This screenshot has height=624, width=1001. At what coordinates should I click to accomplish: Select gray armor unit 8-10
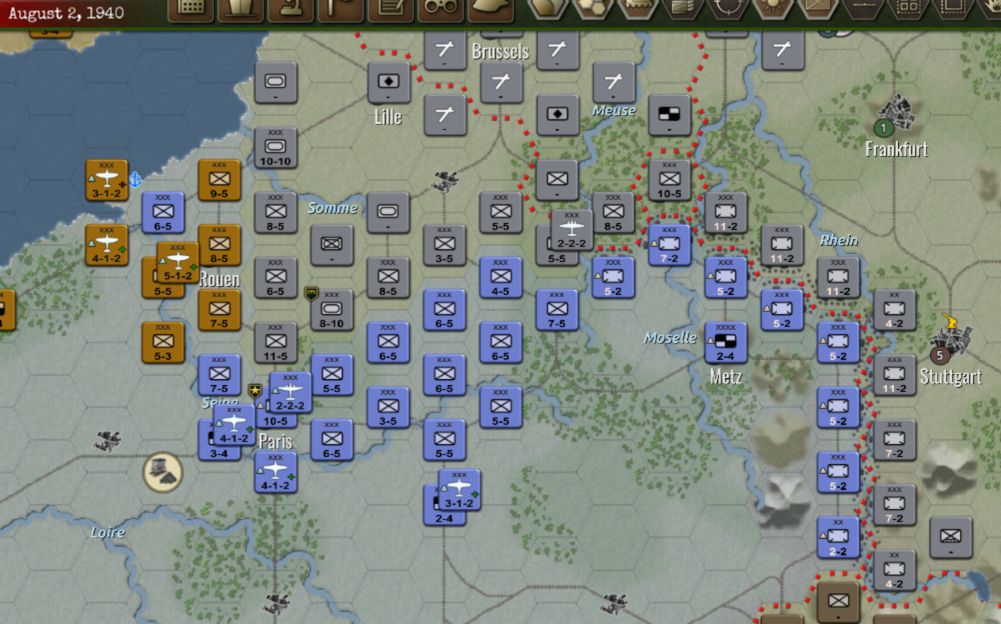click(x=332, y=310)
